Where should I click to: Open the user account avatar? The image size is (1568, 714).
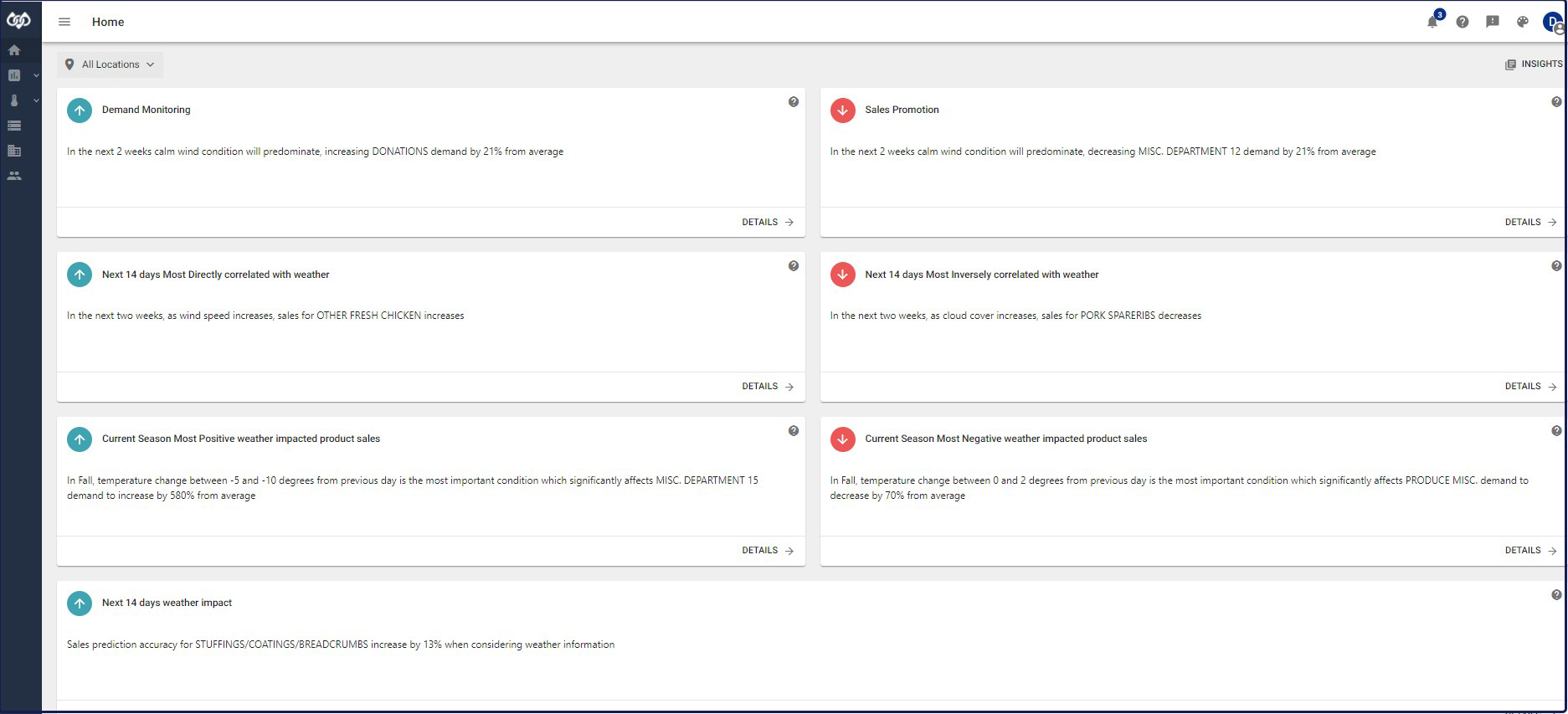click(1553, 23)
